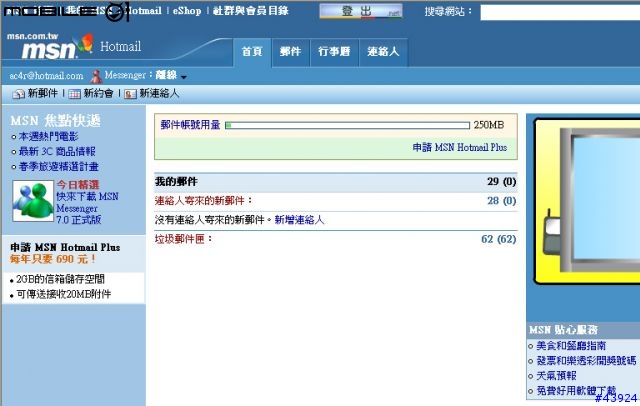Open the 28 (0) contacts mail count
This screenshot has width=640, height=406.
[x=501, y=201]
